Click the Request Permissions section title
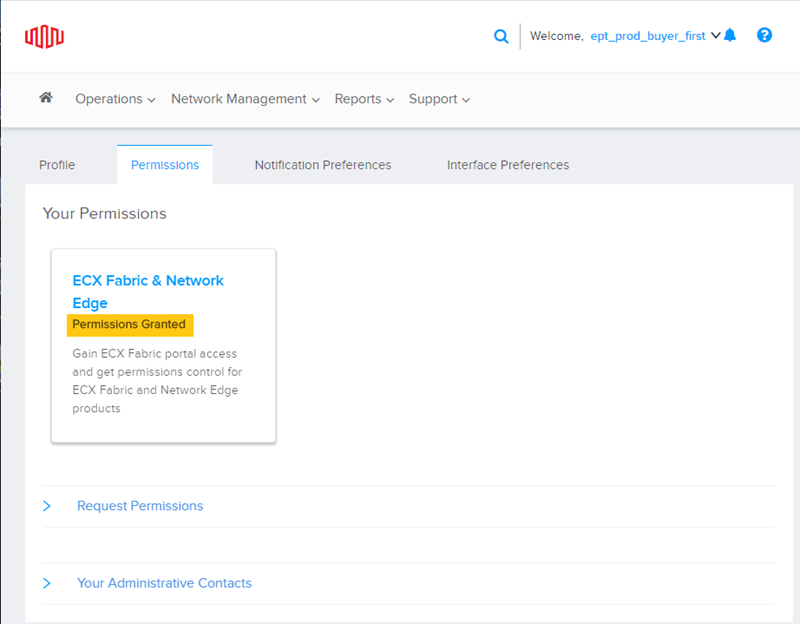 140,506
